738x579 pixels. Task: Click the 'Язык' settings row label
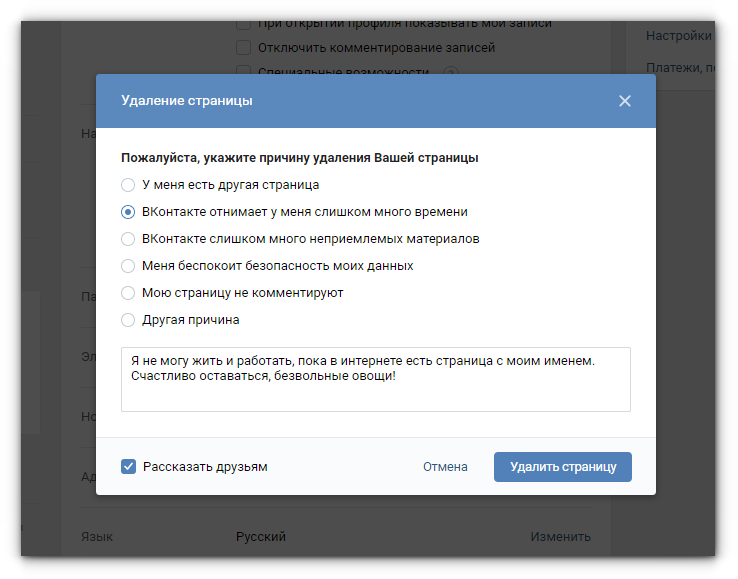pyautogui.click(x=97, y=537)
